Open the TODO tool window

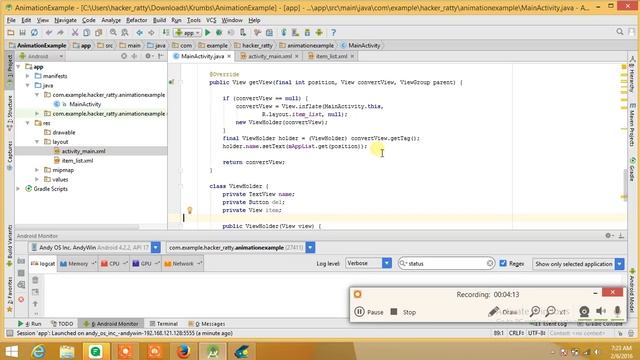pyautogui.click(x=62, y=324)
